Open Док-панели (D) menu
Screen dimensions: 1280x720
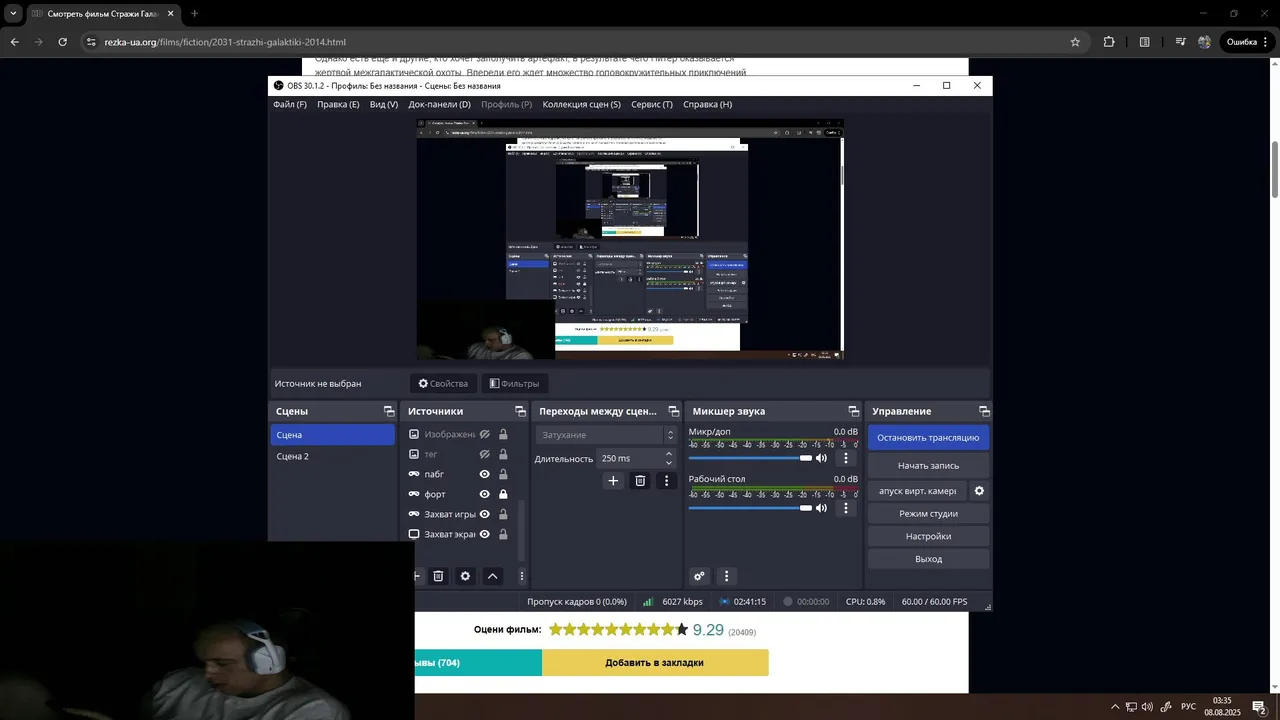point(439,104)
